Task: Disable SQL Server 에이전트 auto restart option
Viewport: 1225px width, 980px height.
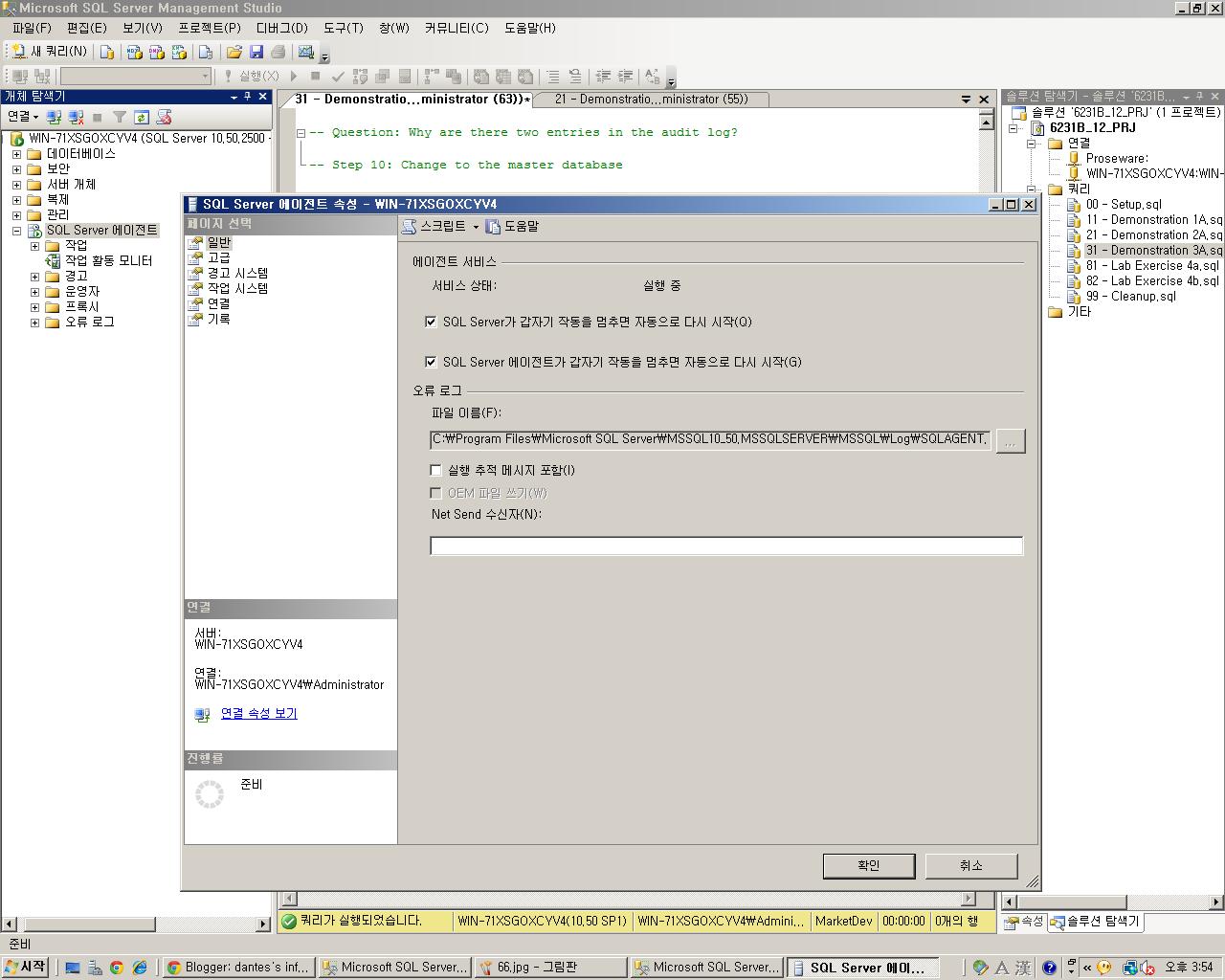Action: 431,362
